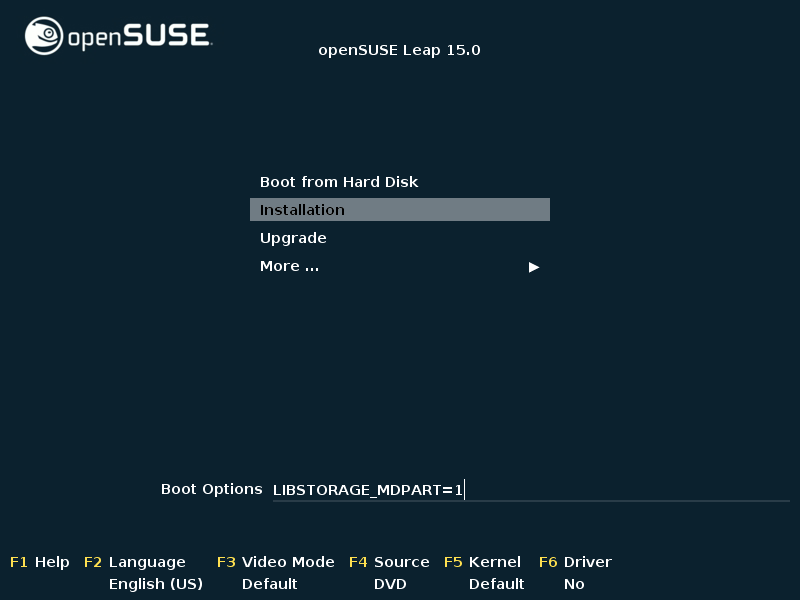Image resolution: width=800 pixels, height=600 pixels.
Task: Open the F2 Language selector
Action: point(135,562)
